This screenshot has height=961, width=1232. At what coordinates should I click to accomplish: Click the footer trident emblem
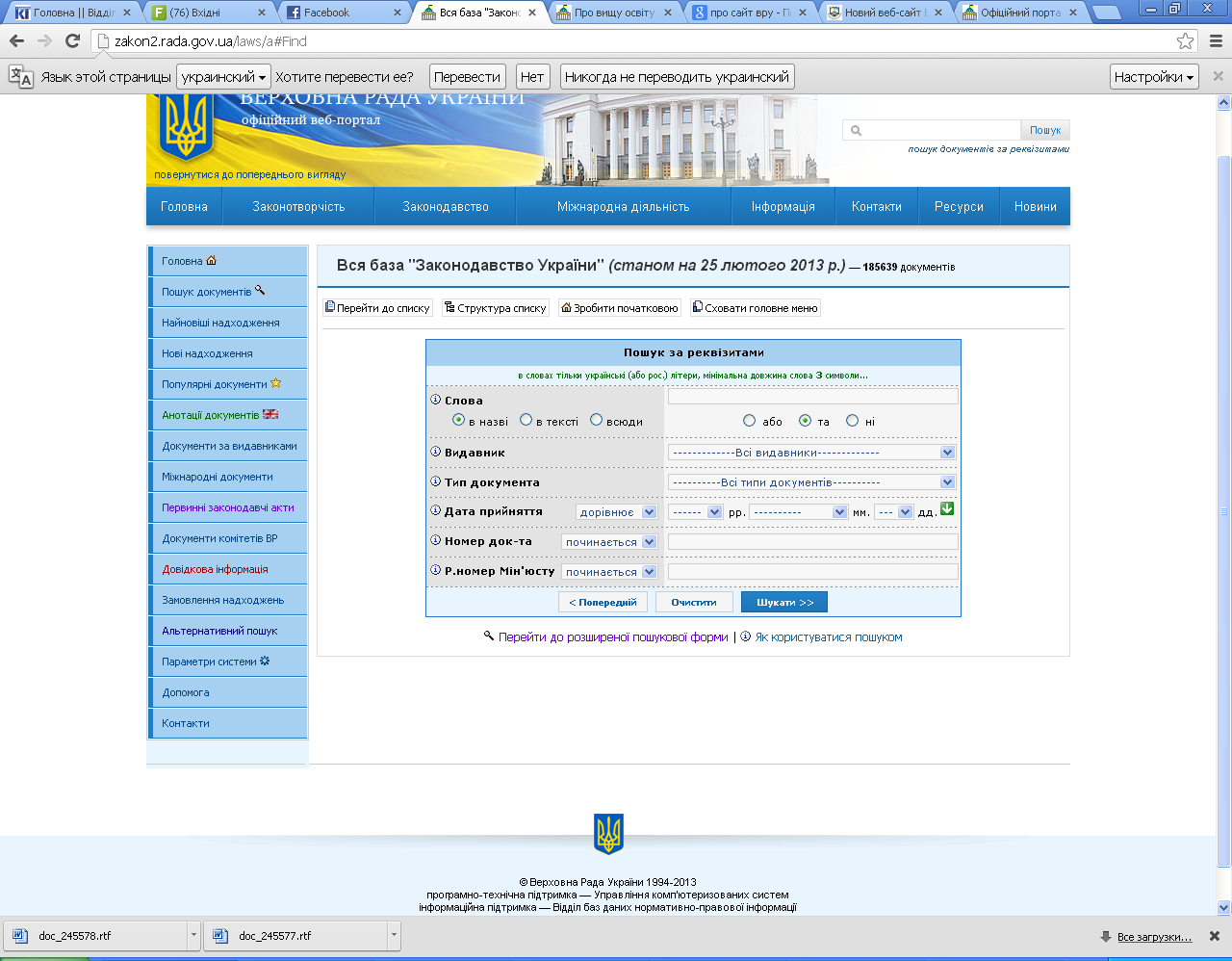click(x=608, y=834)
